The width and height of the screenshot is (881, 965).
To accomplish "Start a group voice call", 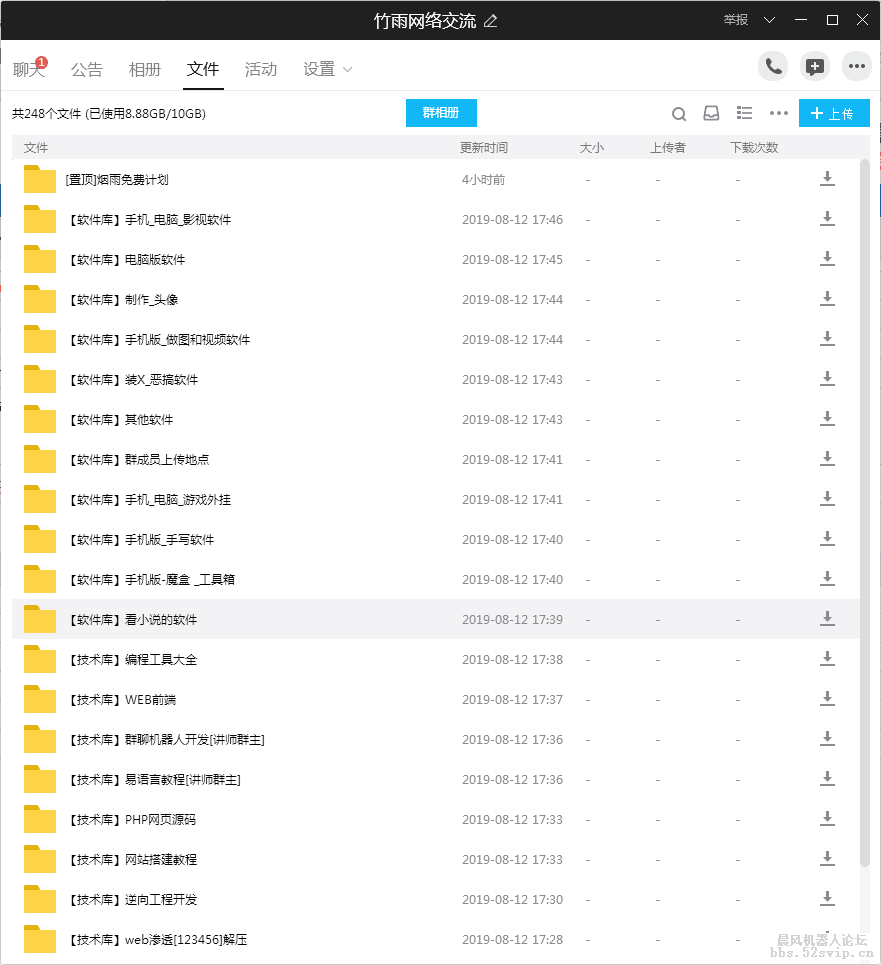I will tap(772, 66).
